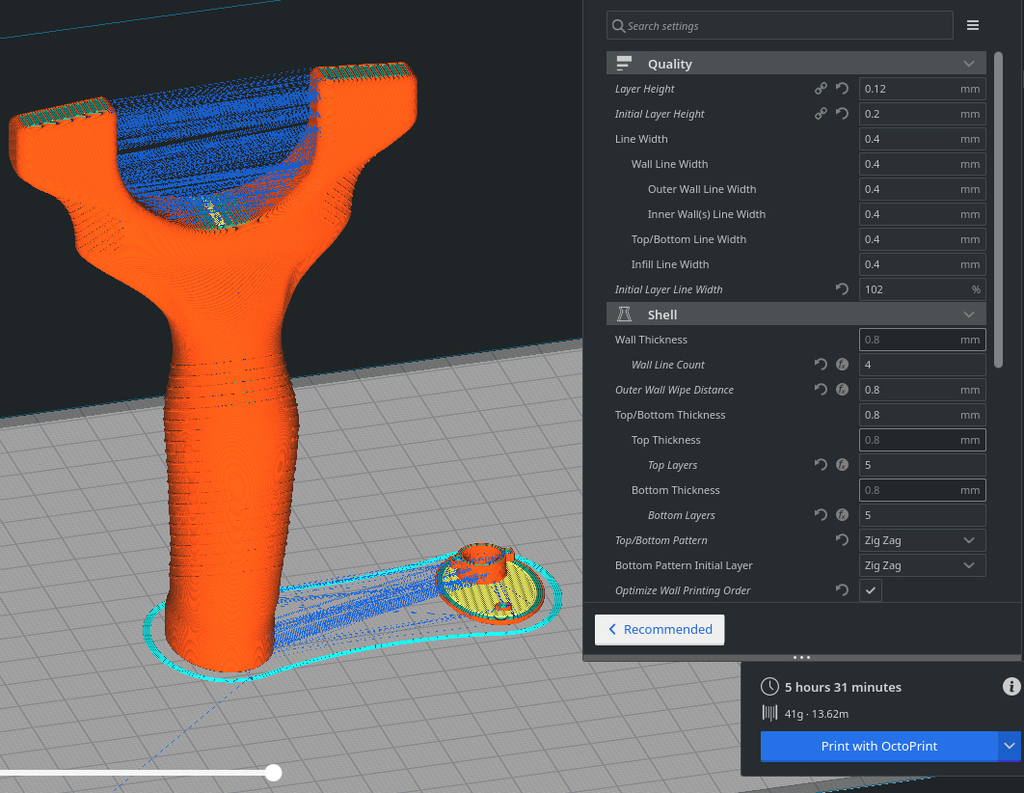Switch back to Recommended settings
The width and height of the screenshot is (1024, 793).
click(660, 630)
